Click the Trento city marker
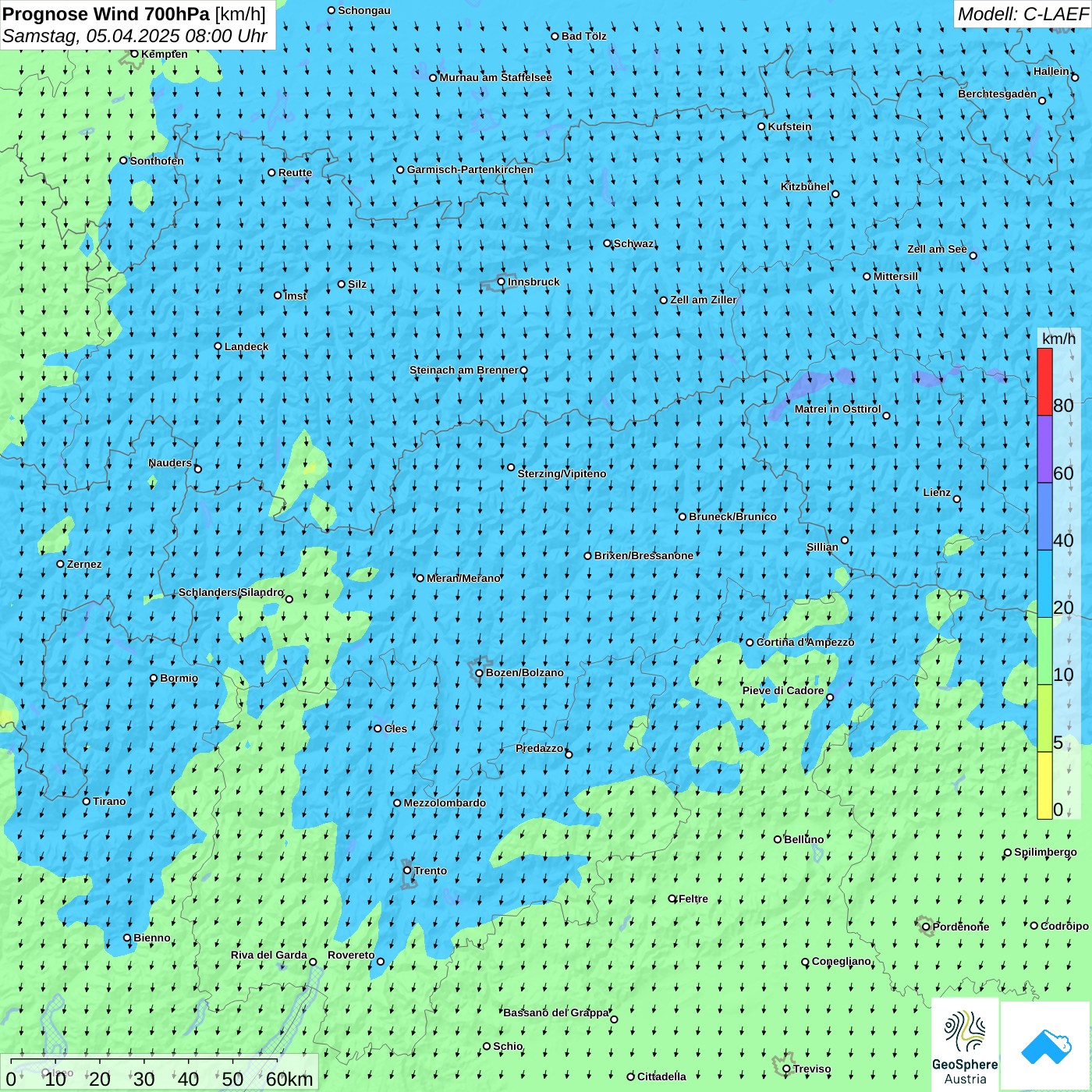This screenshot has height=1092, width=1092. (x=406, y=870)
